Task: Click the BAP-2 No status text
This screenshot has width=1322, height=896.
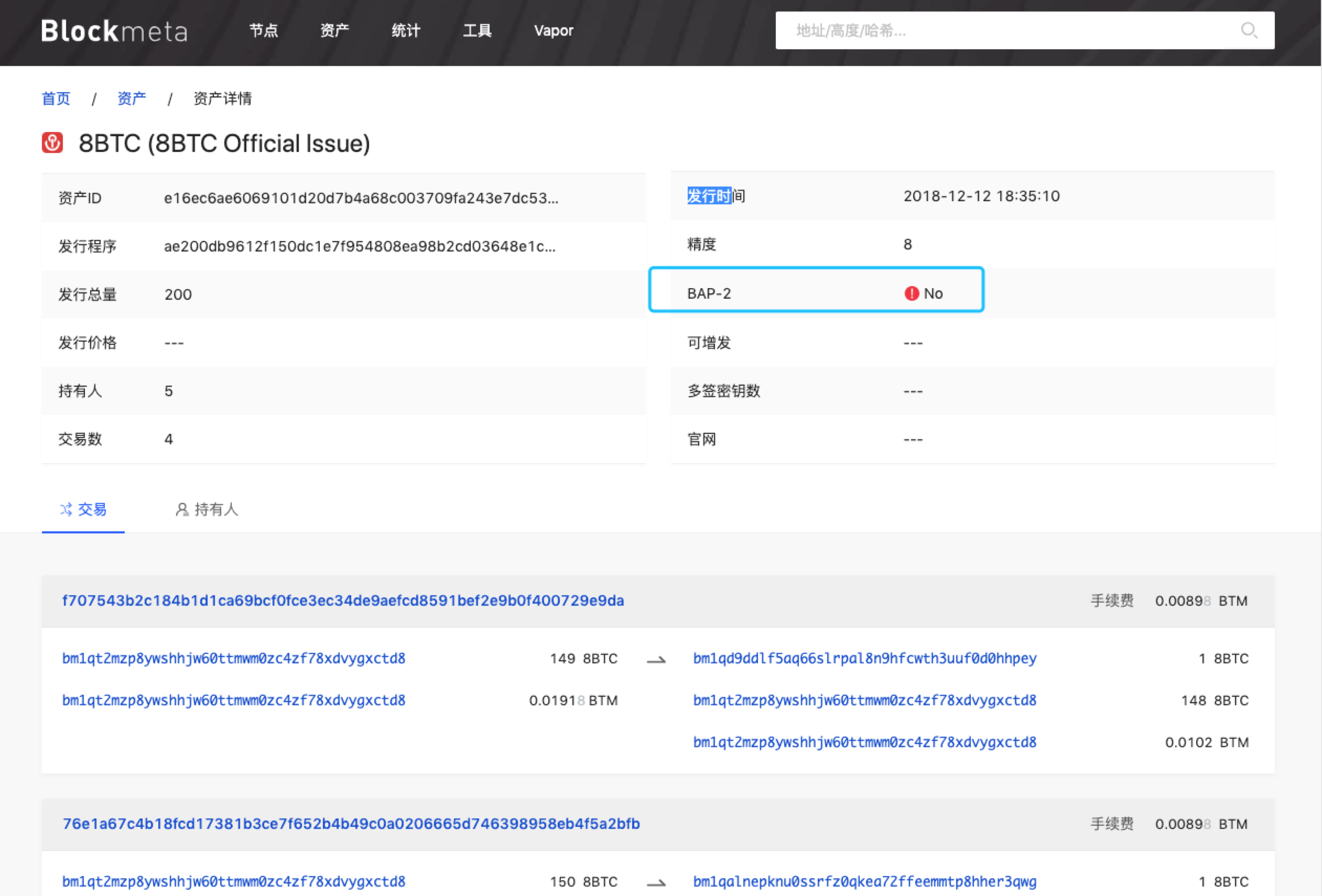Action: 933,293
